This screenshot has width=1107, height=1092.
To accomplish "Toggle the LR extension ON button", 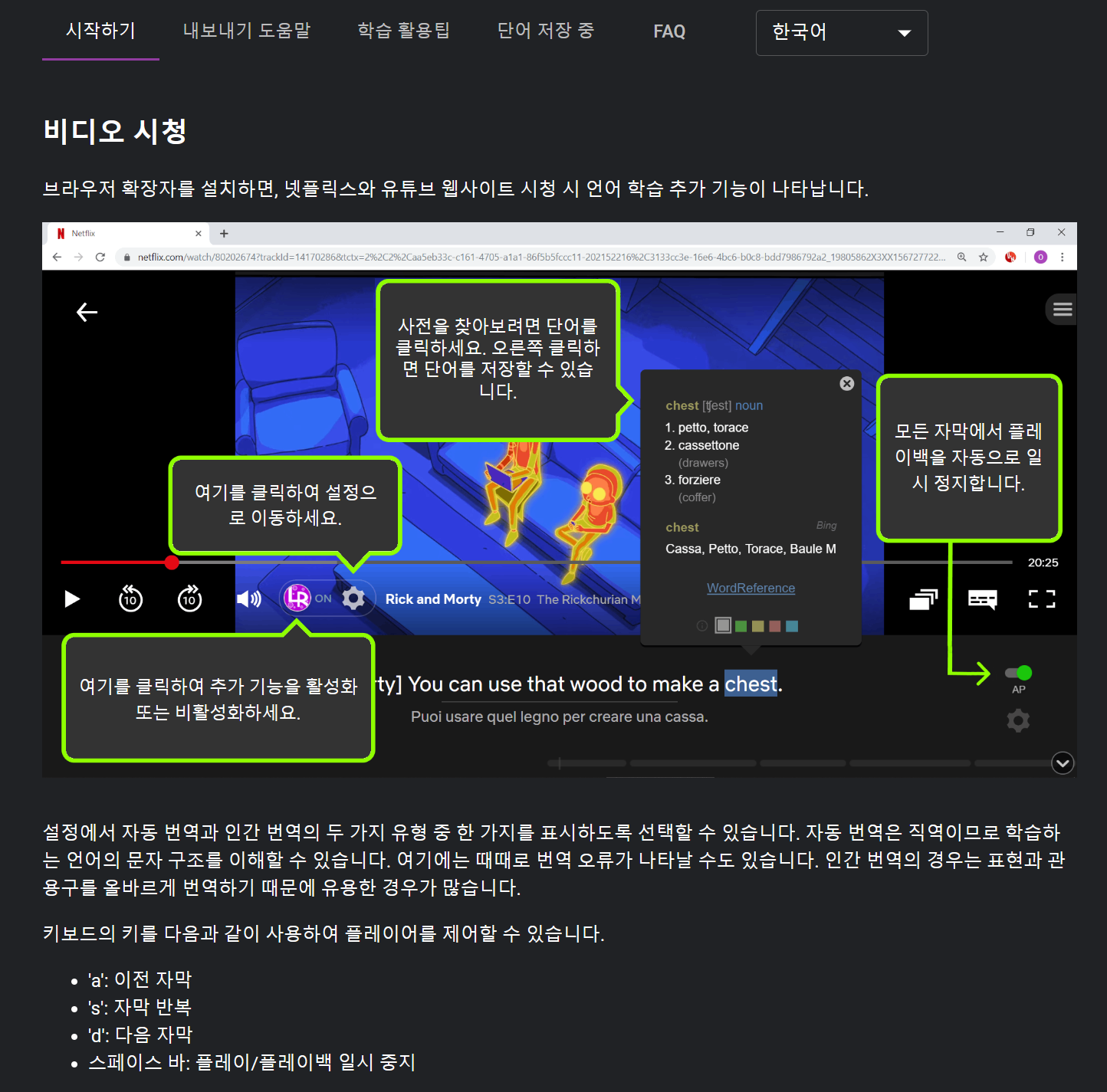I will tap(307, 598).
